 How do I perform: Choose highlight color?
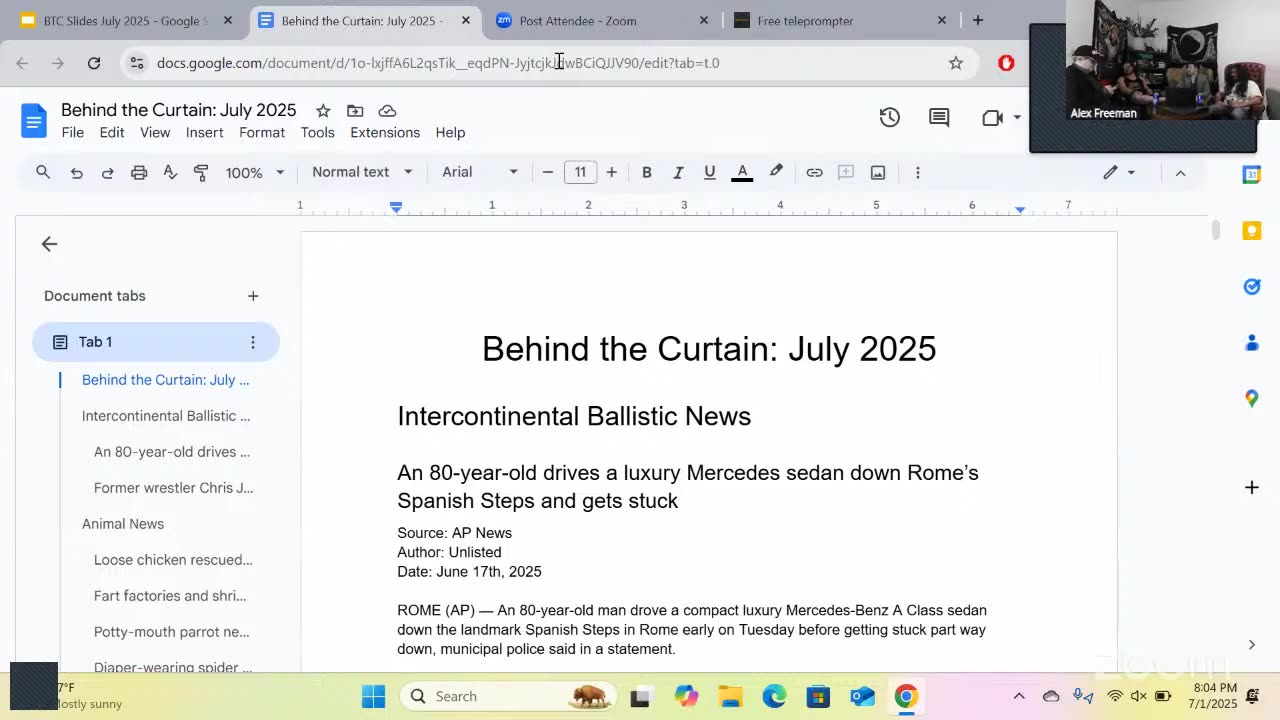tap(776, 172)
